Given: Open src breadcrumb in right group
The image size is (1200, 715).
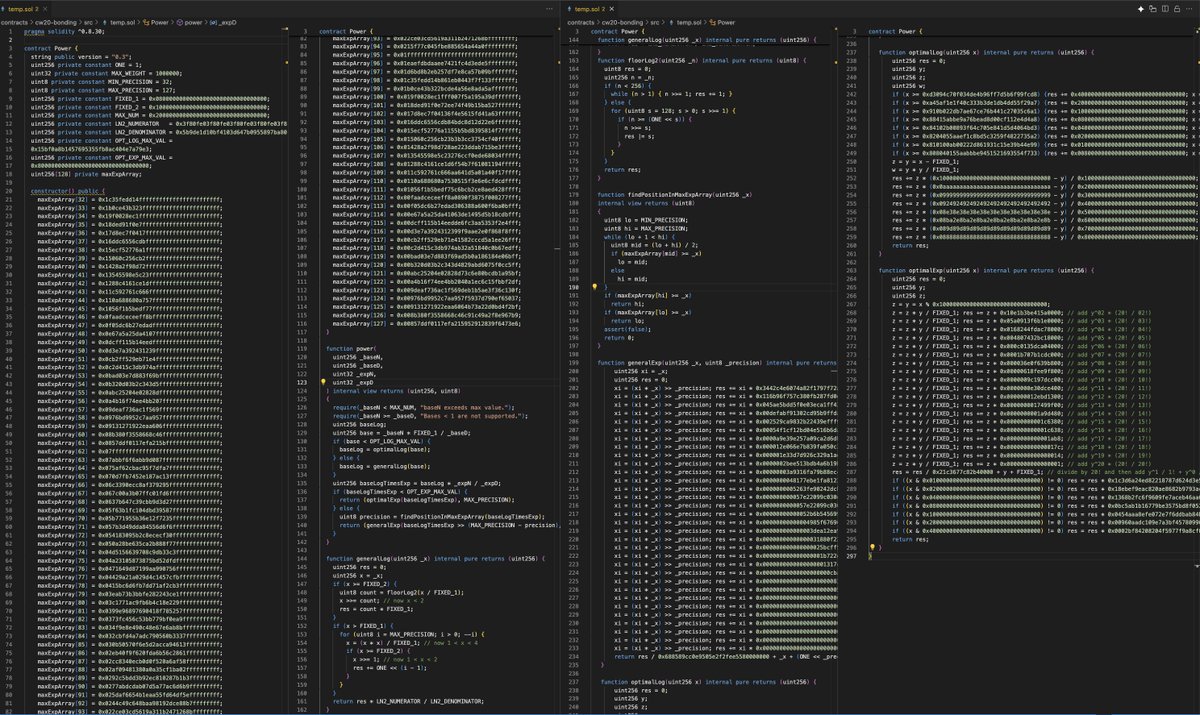Looking at the screenshot, I should (x=655, y=20).
